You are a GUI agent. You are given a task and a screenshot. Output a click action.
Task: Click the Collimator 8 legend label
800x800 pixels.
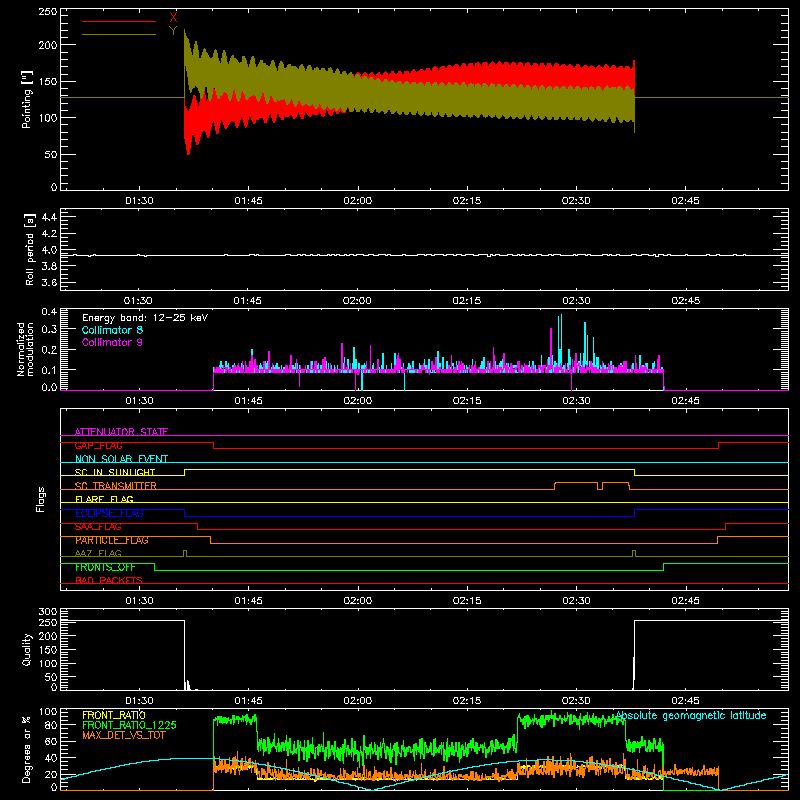coord(112,330)
